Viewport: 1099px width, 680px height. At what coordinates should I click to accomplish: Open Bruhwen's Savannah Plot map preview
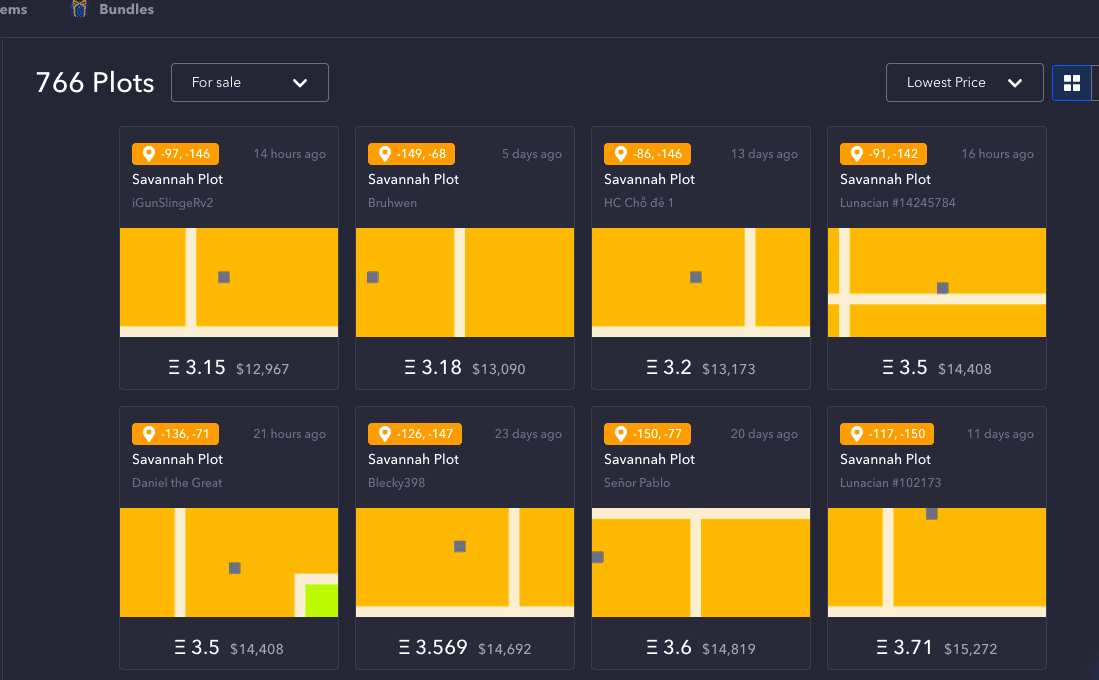pyautogui.click(x=465, y=282)
